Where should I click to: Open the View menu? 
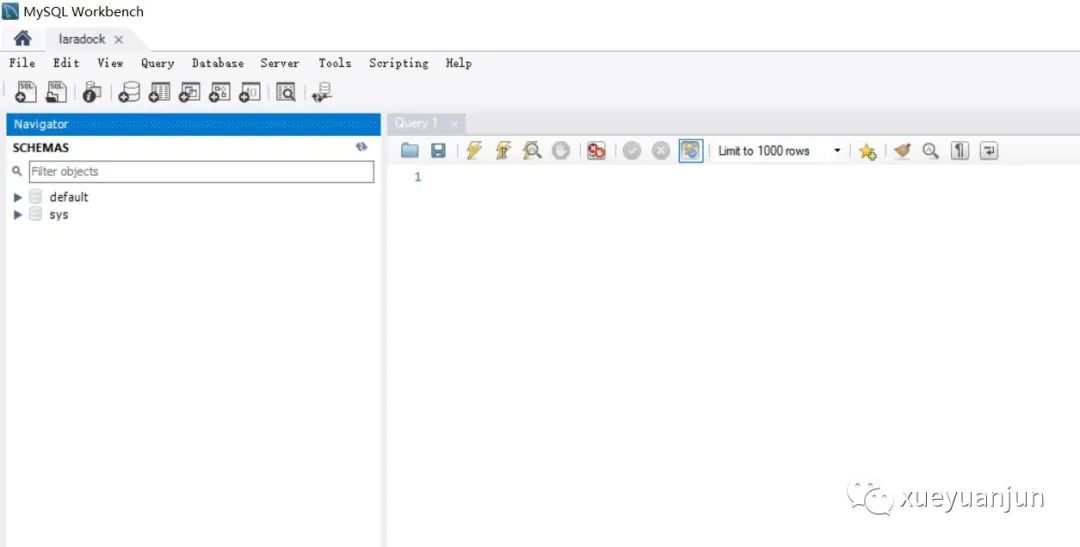click(x=110, y=63)
